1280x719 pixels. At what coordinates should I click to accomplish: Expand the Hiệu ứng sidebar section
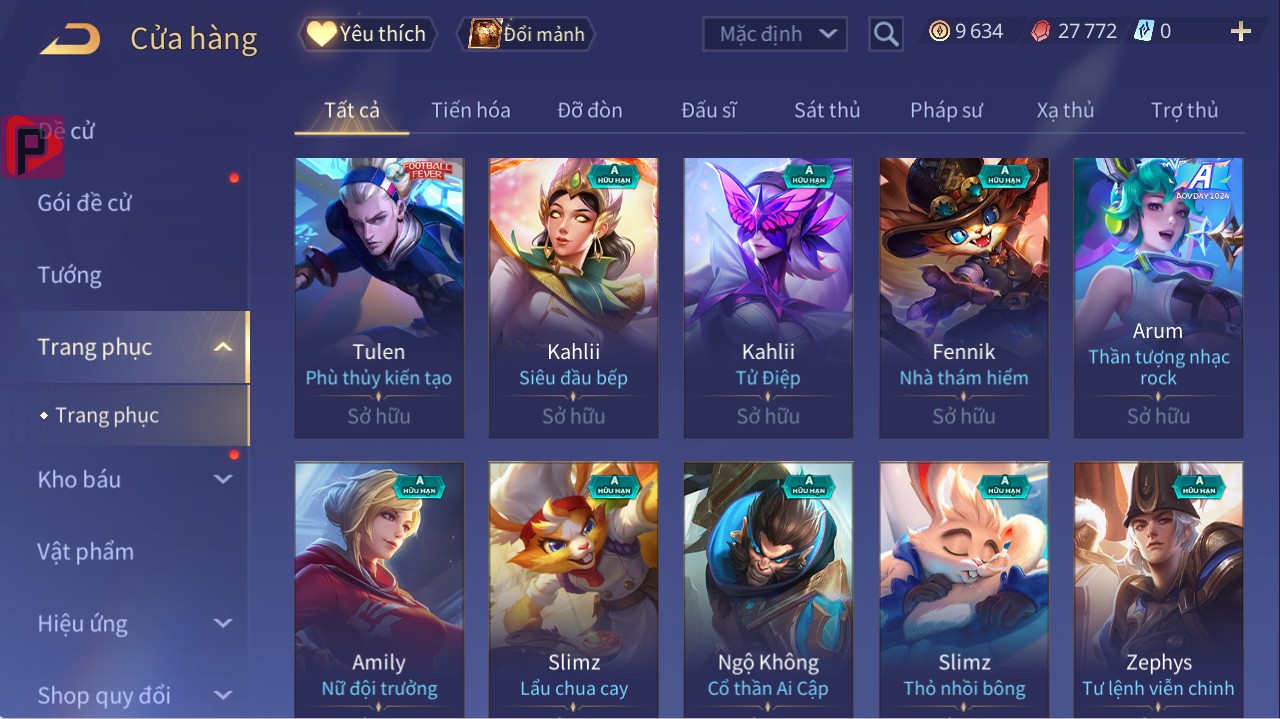coord(223,623)
